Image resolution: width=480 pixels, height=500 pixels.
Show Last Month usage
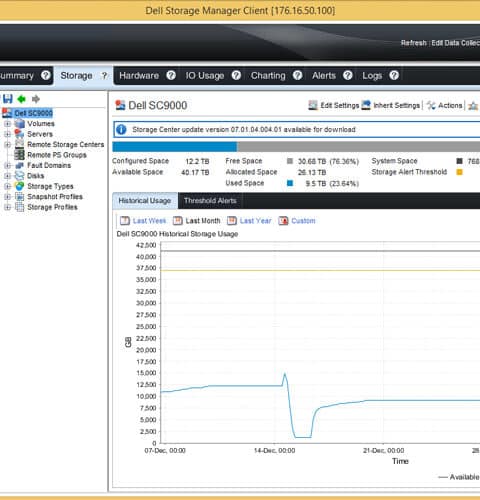[196, 221]
